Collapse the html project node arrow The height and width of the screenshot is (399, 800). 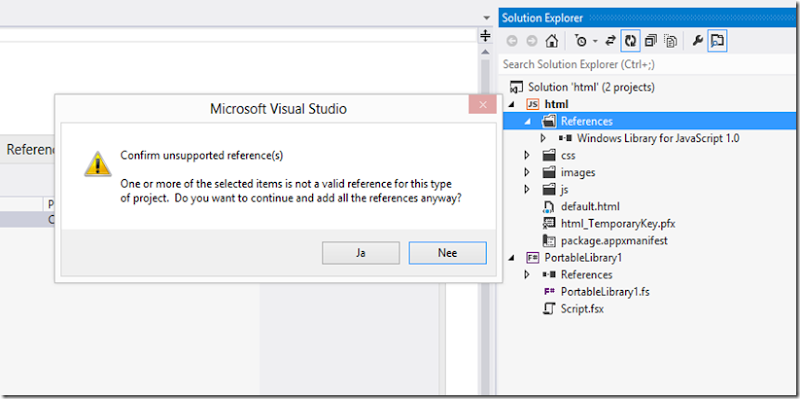(x=512, y=104)
